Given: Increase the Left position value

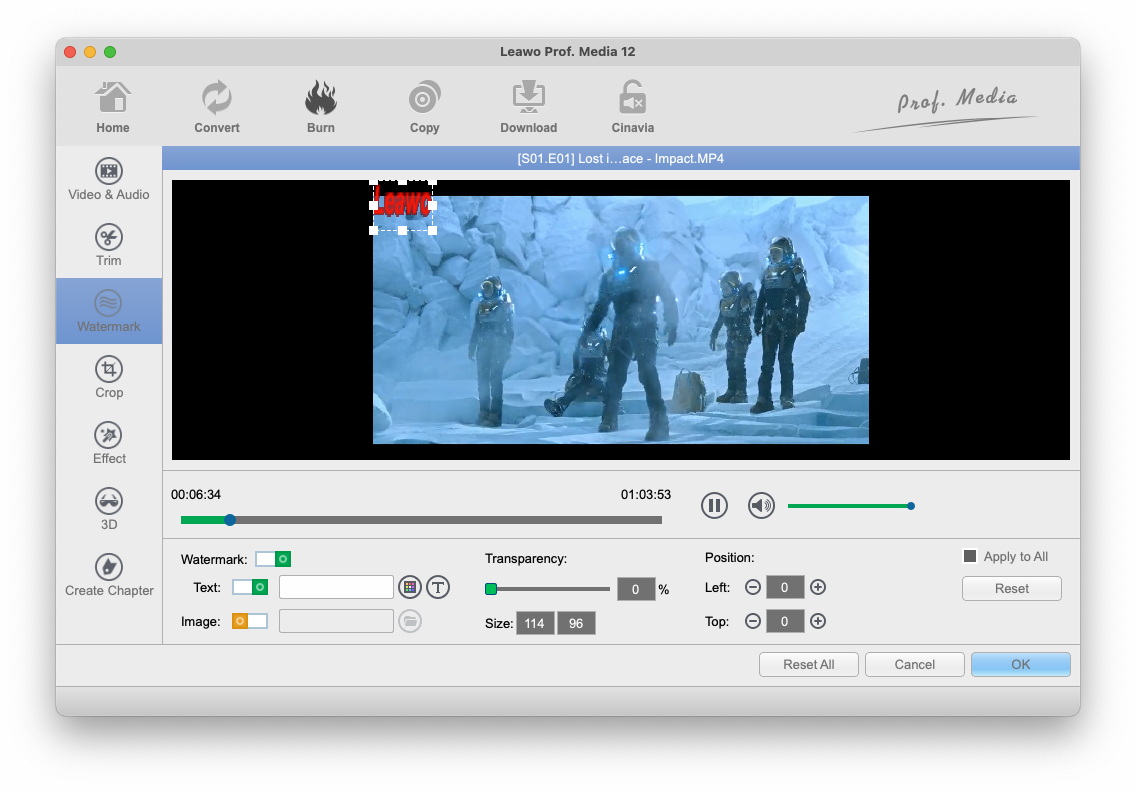Looking at the screenshot, I should 818,587.
